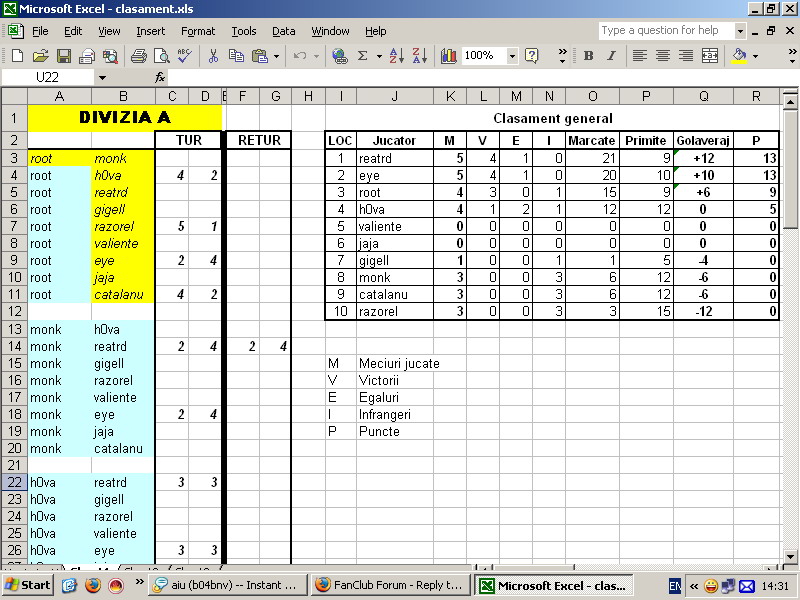Click the Cut scissors icon
The height and width of the screenshot is (600, 800).
tap(213, 56)
